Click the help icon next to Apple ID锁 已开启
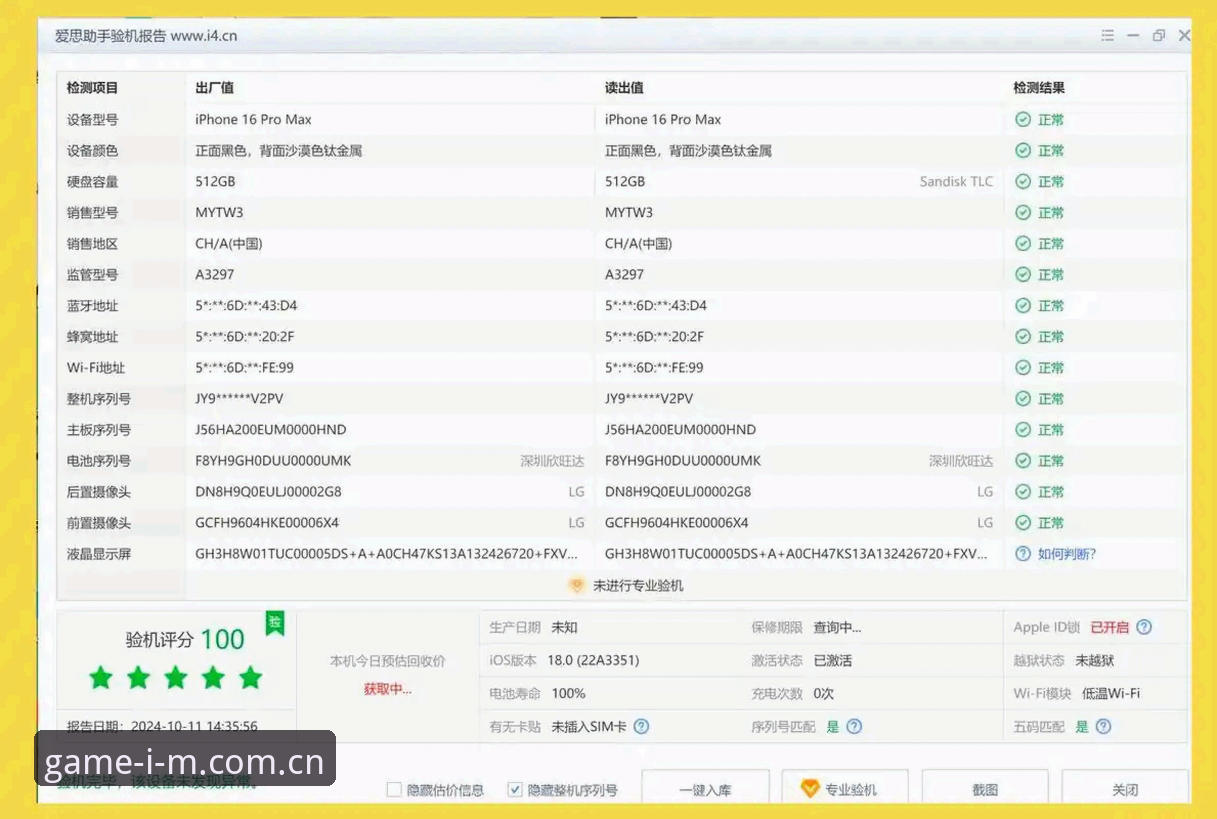The width and height of the screenshot is (1217, 819). click(1144, 627)
